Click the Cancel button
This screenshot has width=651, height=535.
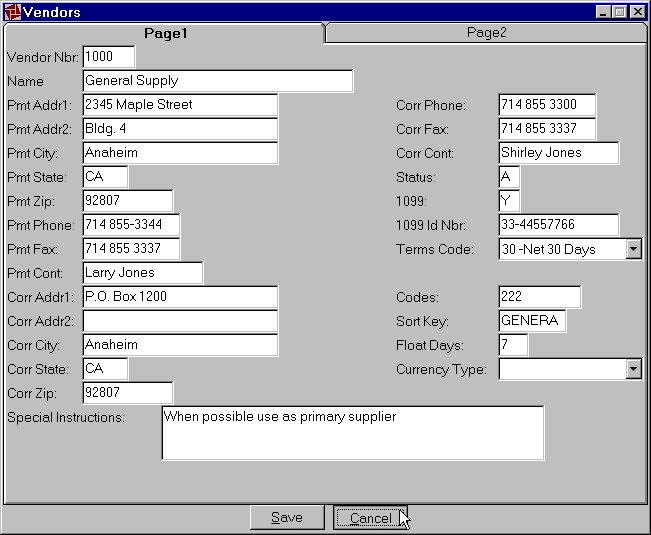click(370, 517)
